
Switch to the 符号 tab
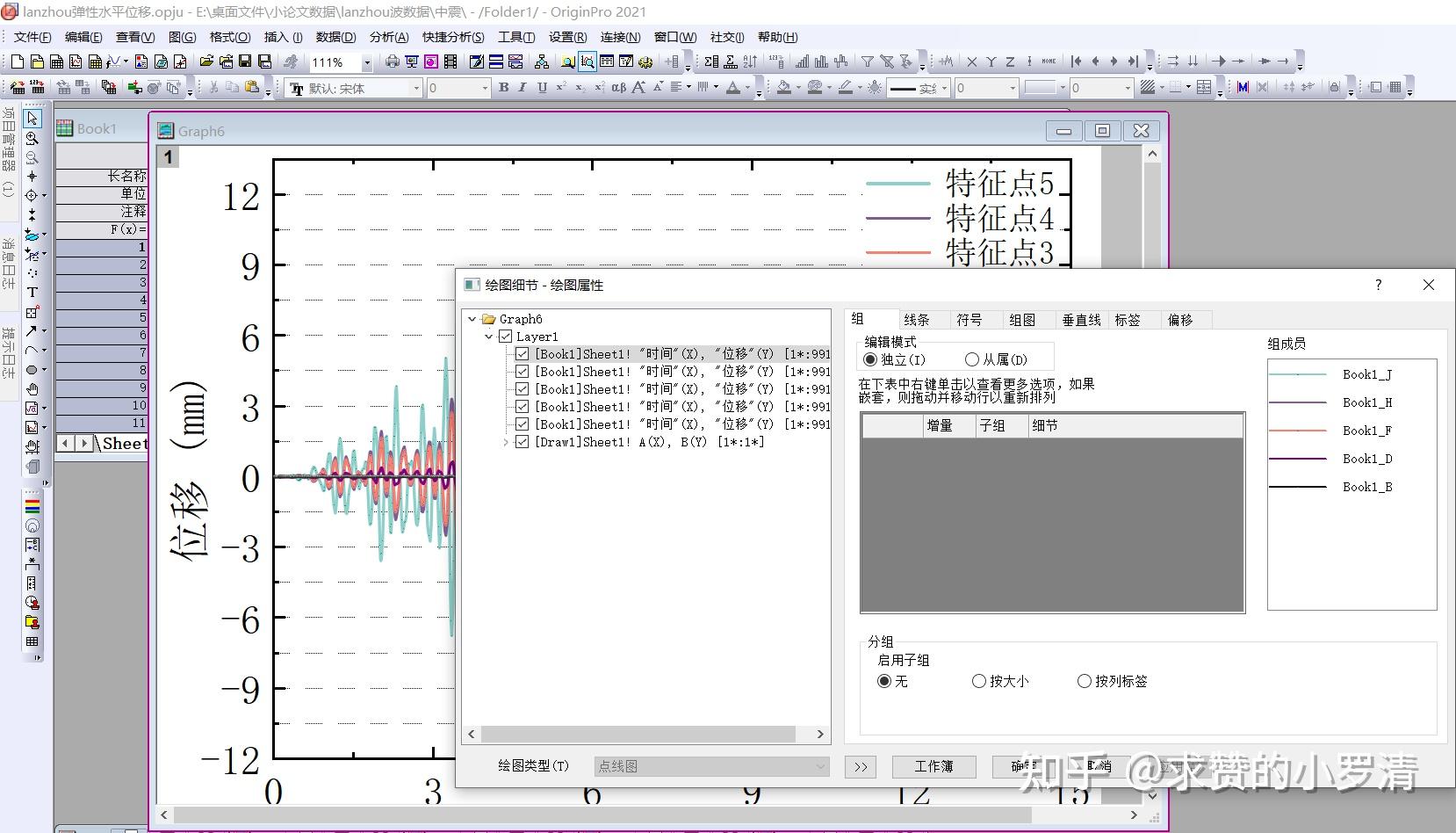pos(969,320)
